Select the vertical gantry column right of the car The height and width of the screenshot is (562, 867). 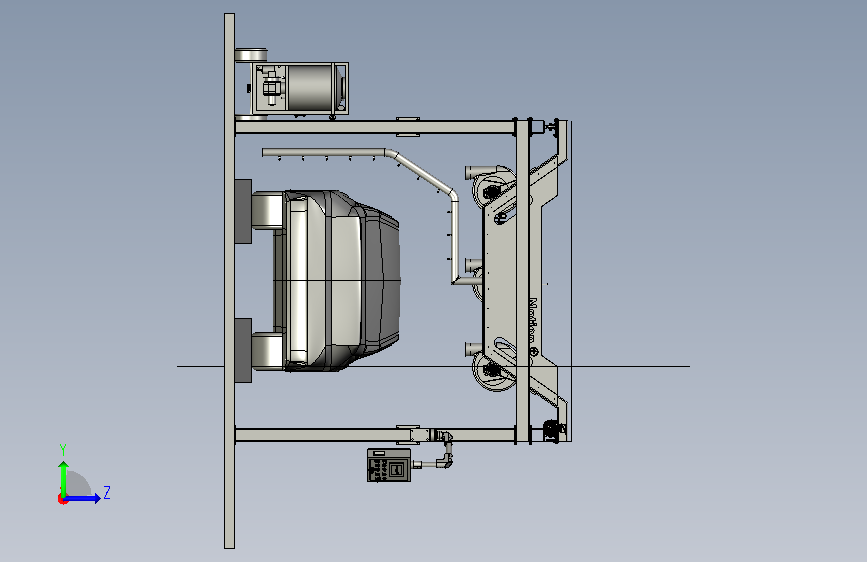click(x=523, y=281)
